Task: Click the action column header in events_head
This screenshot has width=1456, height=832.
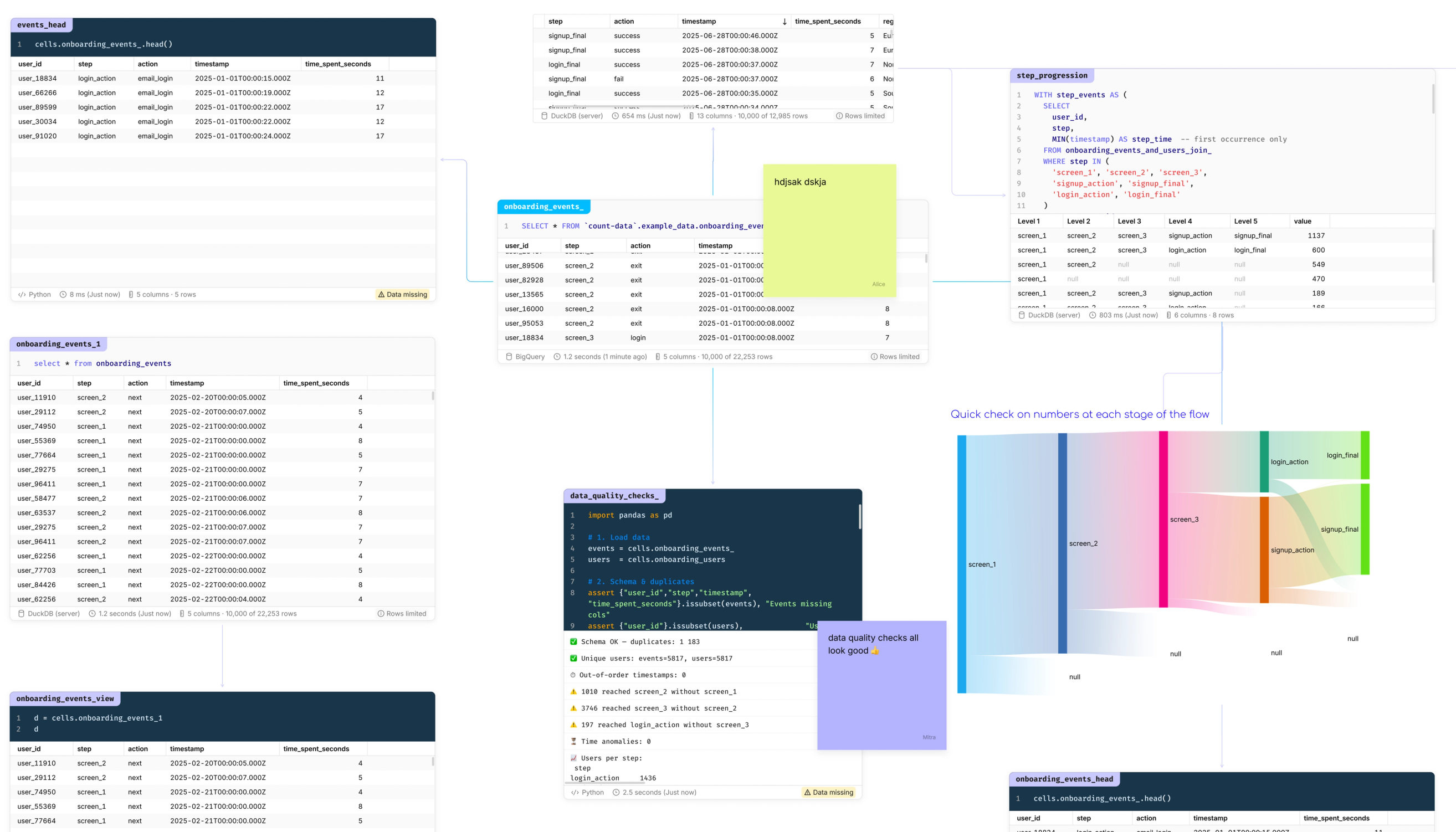Action: click(147, 64)
